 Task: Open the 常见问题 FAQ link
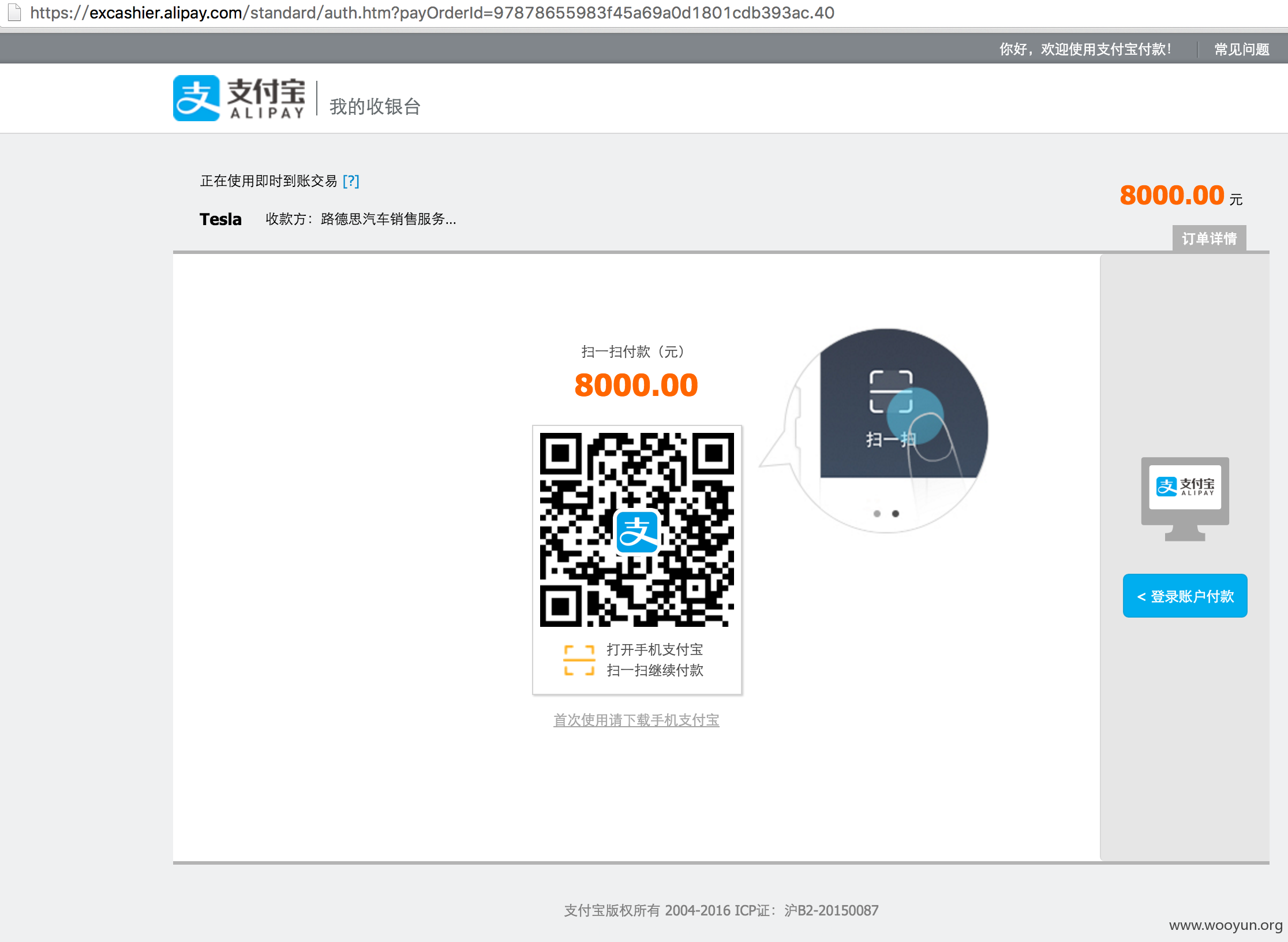point(1241,50)
